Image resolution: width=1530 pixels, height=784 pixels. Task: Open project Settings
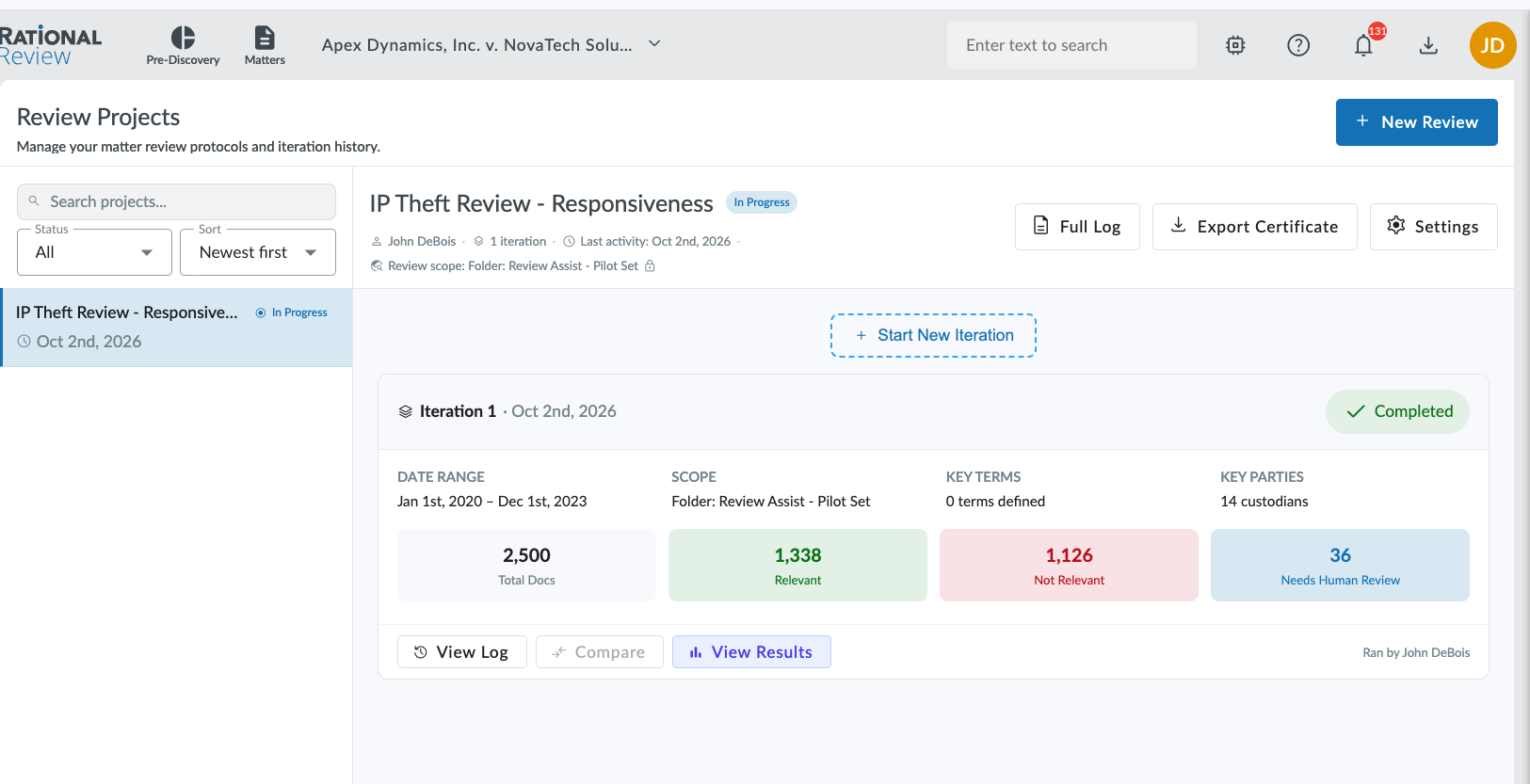1433,227
